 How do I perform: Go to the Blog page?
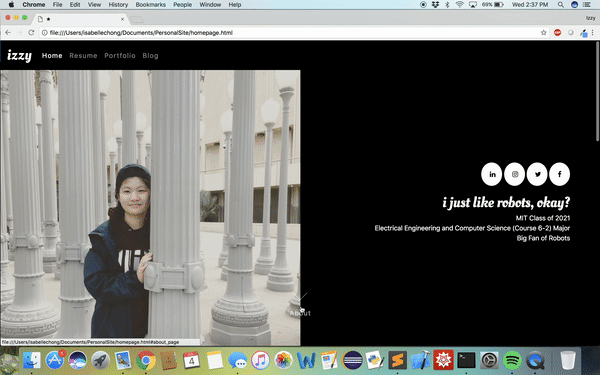150,55
